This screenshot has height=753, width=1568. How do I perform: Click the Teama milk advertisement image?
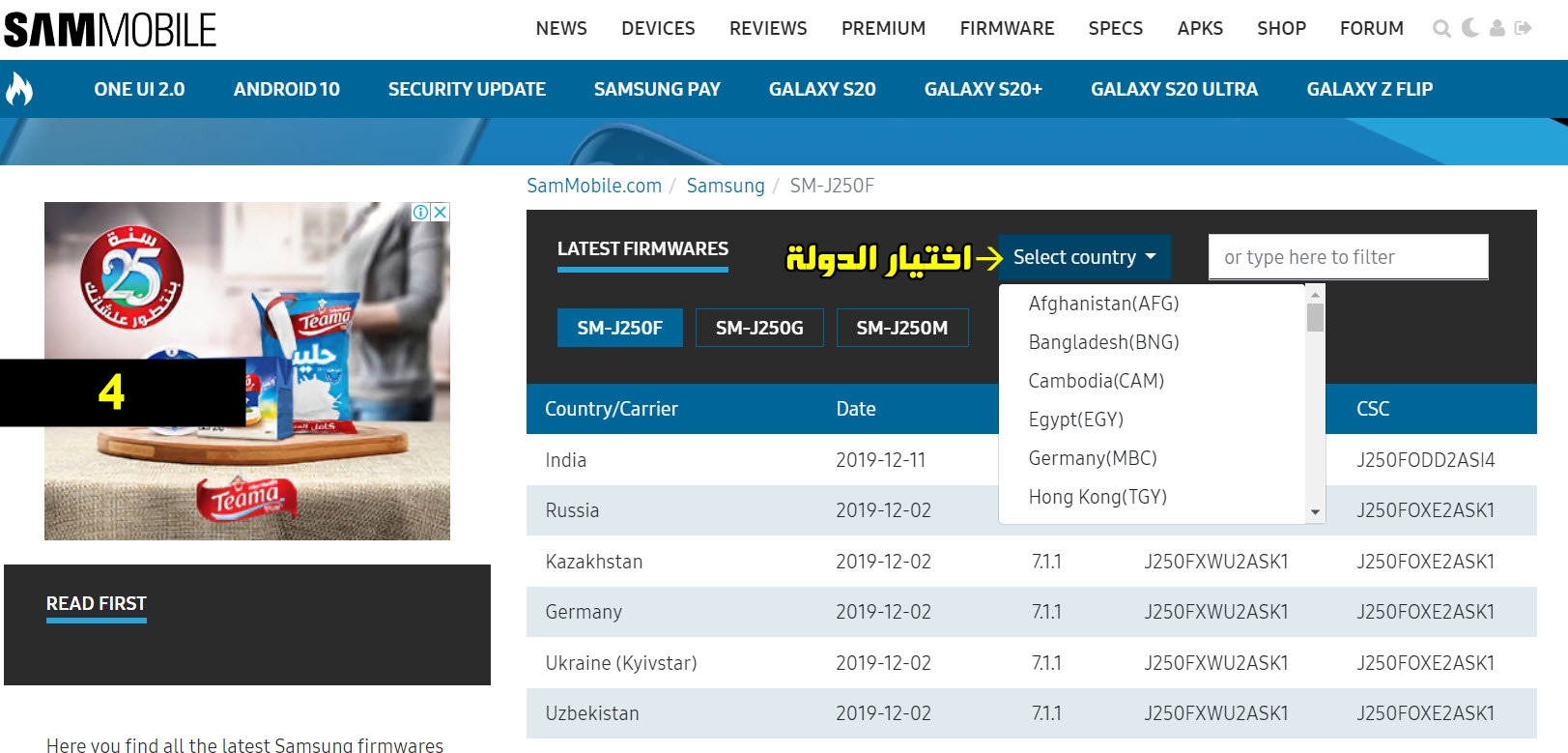247,371
